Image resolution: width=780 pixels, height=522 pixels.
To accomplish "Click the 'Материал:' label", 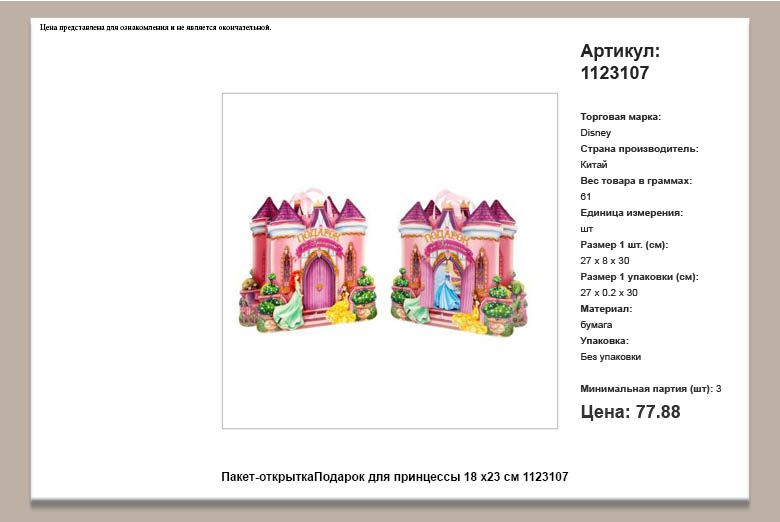I will 606,309.
